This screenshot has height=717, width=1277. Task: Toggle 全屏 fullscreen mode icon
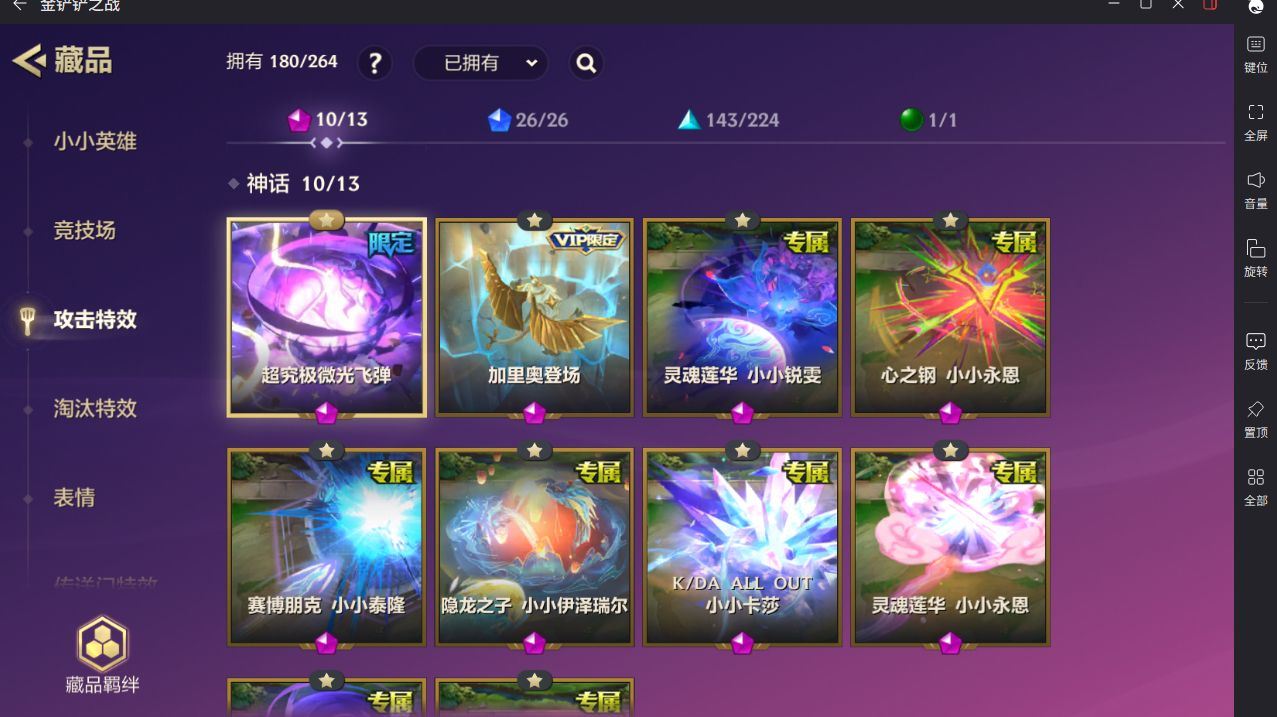[x=1256, y=123]
